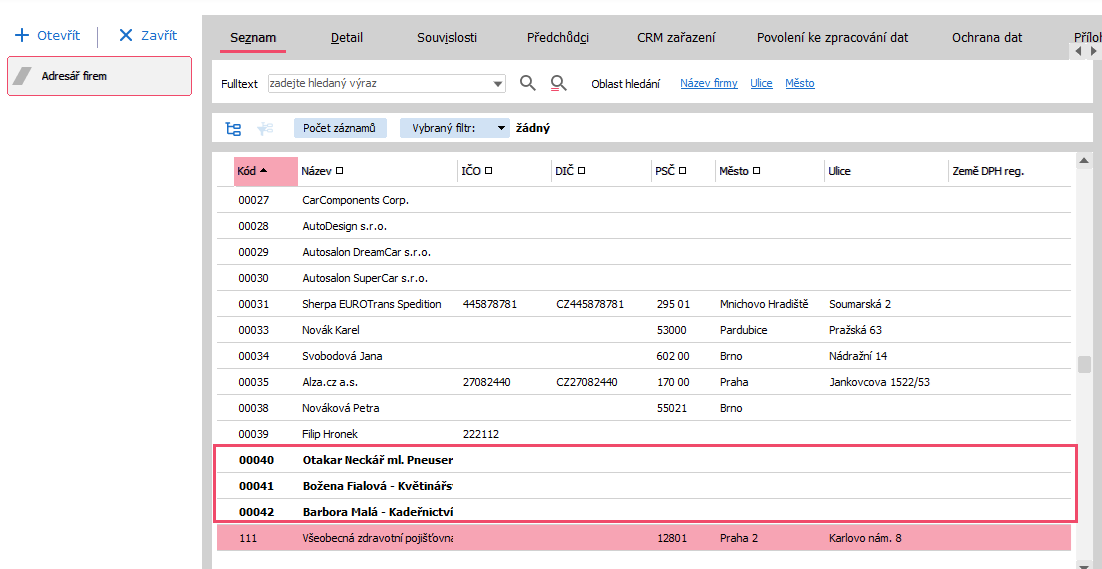Select the row for Alza.cz a.s.
Image resolution: width=1102 pixels, height=569 pixels.
(x=330, y=382)
